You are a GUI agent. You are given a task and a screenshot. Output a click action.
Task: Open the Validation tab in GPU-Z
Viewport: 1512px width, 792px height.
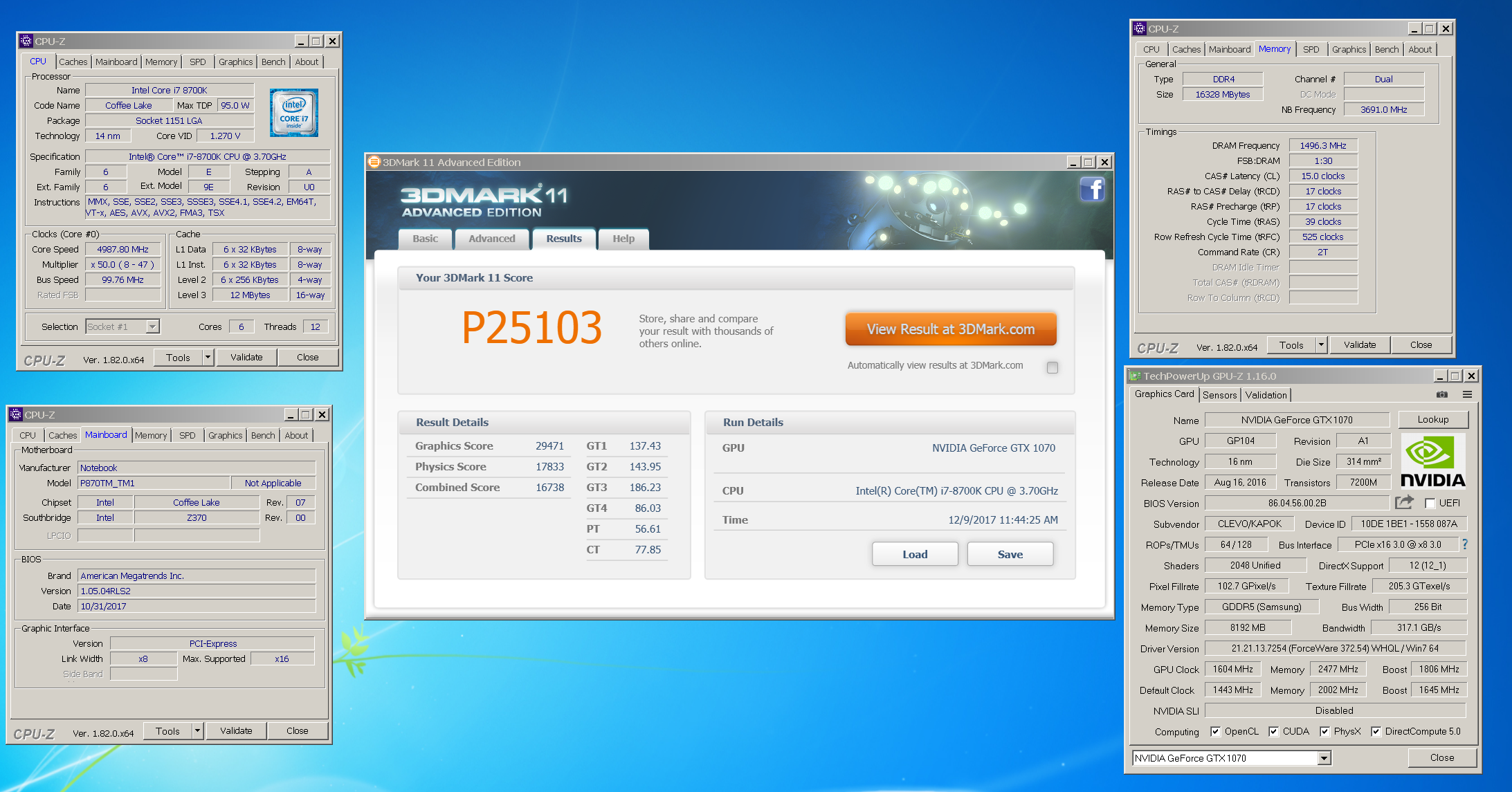point(1266,395)
